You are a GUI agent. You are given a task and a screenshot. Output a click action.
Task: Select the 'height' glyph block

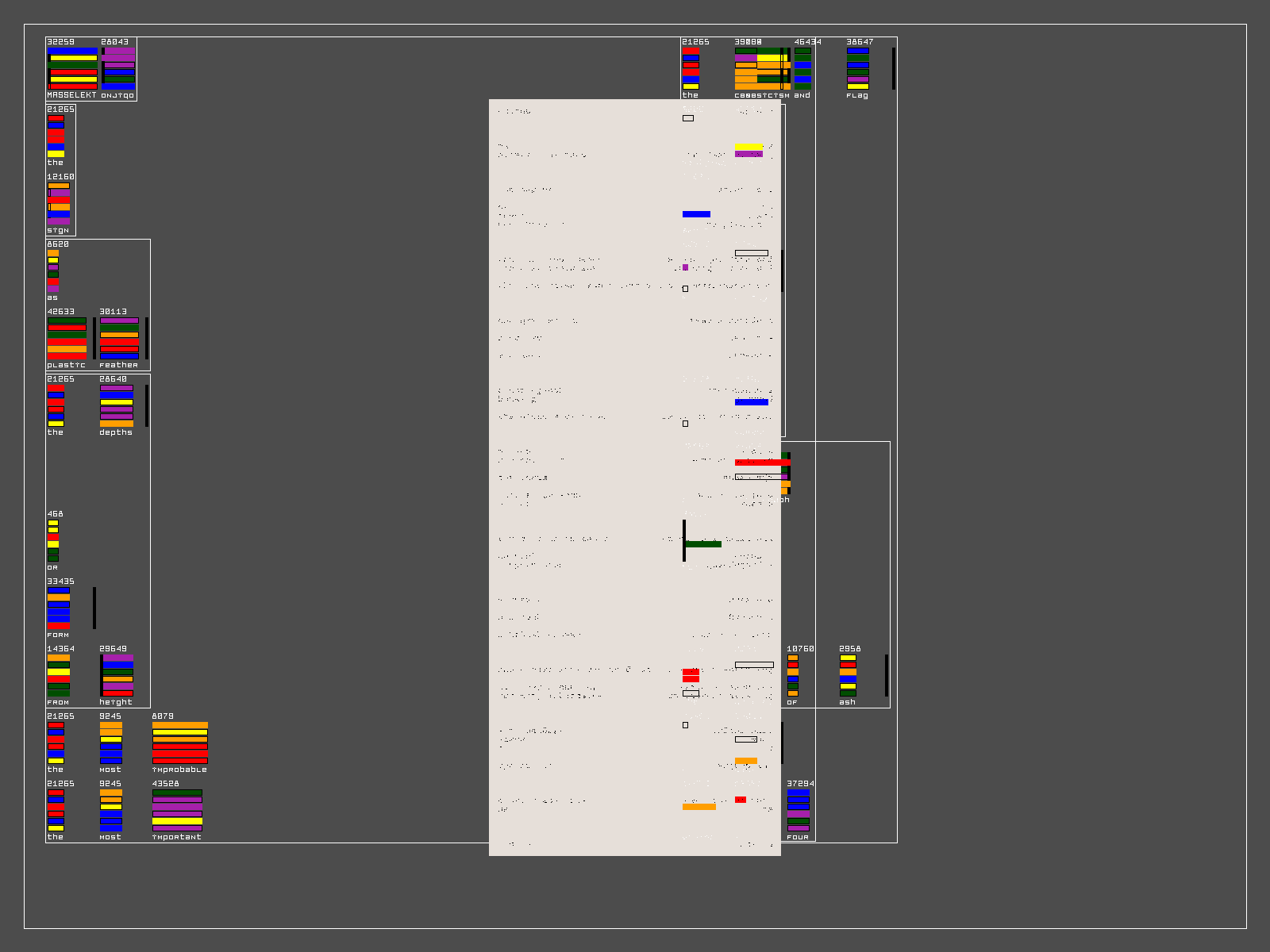click(117, 676)
